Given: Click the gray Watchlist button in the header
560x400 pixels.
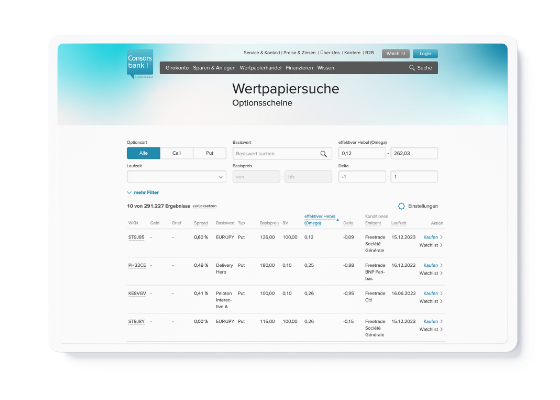Looking at the screenshot, I should (x=396, y=54).
